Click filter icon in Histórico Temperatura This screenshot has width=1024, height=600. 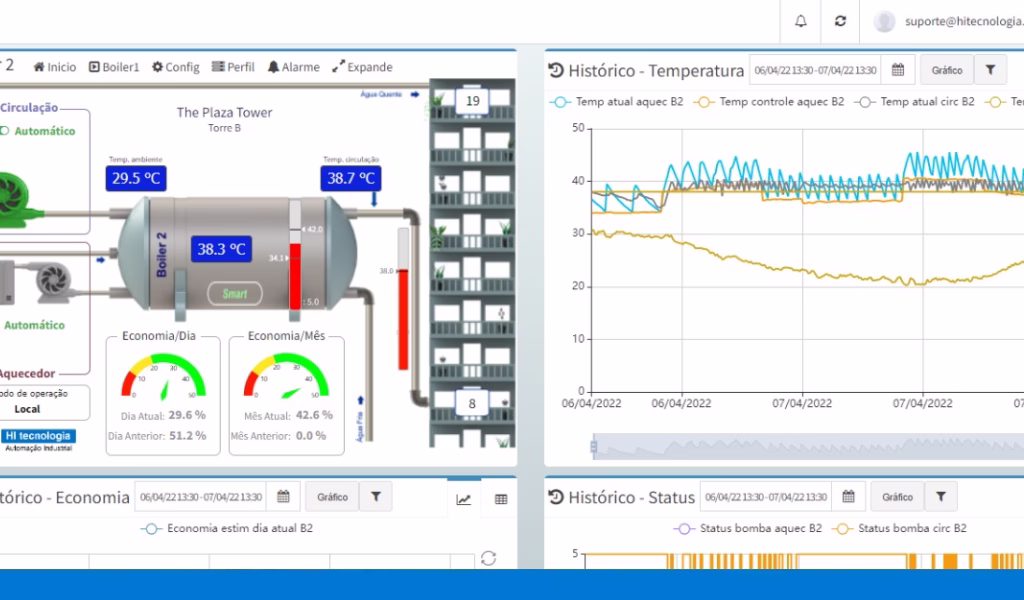(x=990, y=70)
